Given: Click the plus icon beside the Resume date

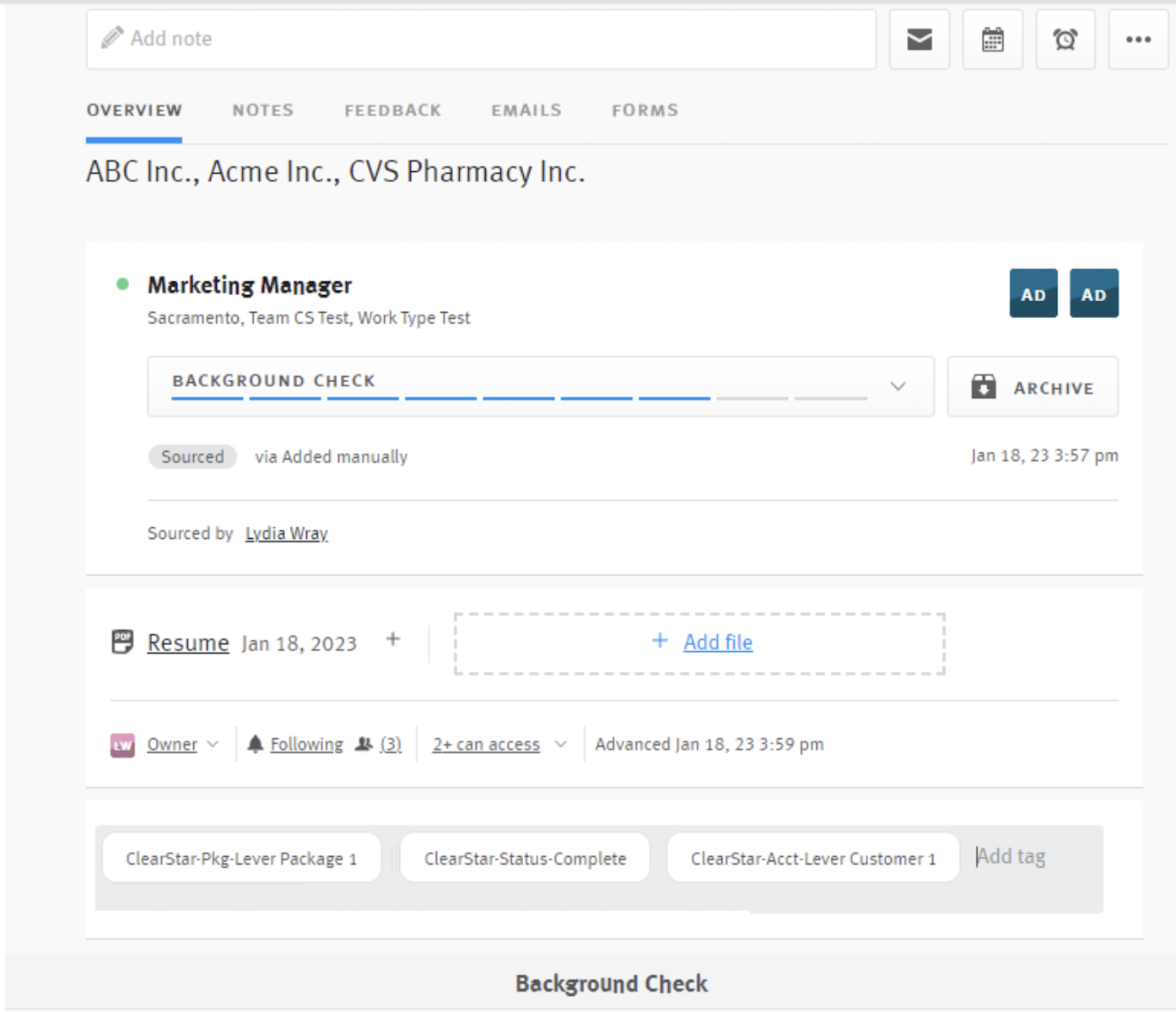Looking at the screenshot, I should click(x=393, y=639).
